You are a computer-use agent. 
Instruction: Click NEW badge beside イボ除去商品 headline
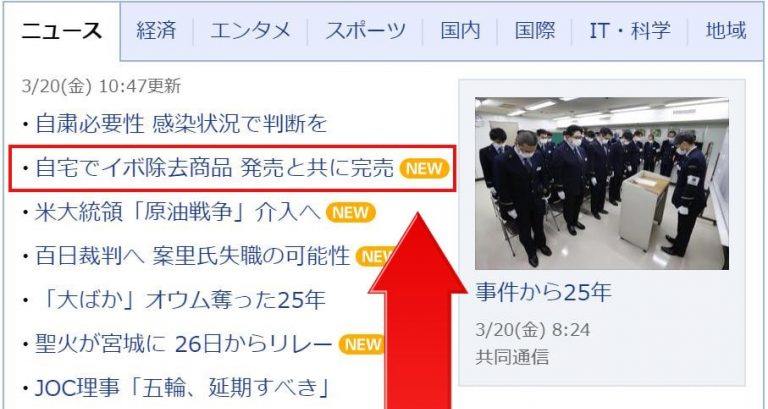424,168
